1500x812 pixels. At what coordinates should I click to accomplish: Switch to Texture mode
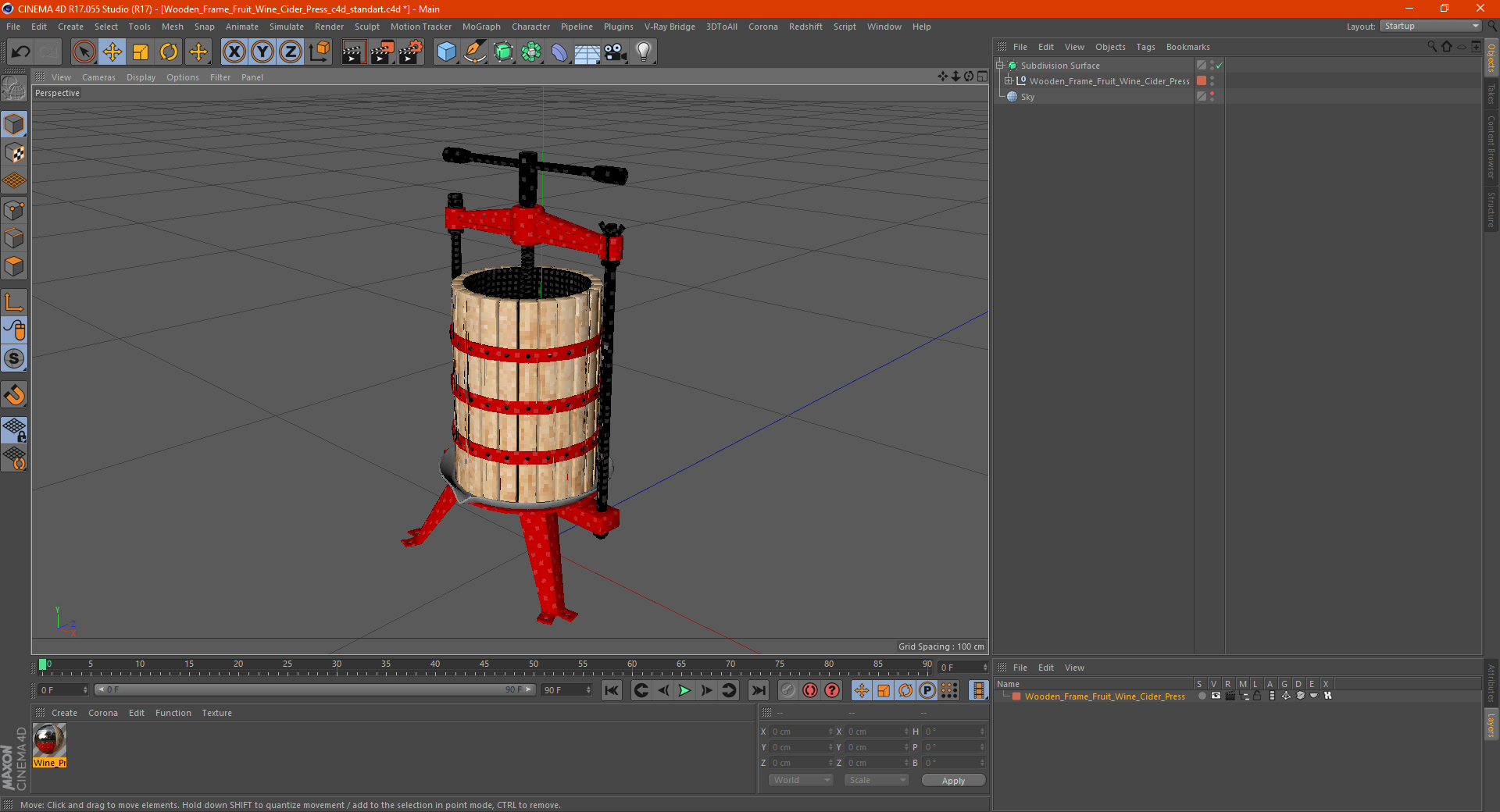click(14, 153)
